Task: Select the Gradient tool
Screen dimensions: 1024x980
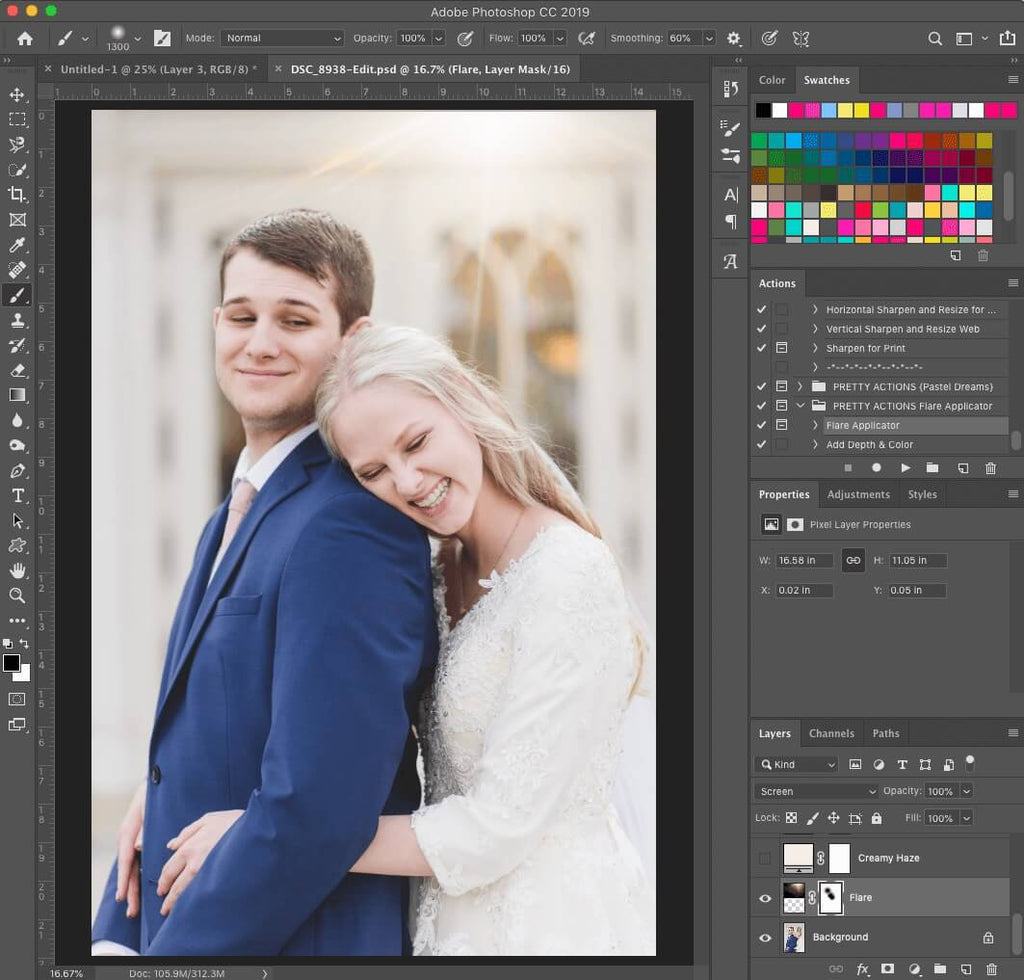Action: [x=15, y=395]
